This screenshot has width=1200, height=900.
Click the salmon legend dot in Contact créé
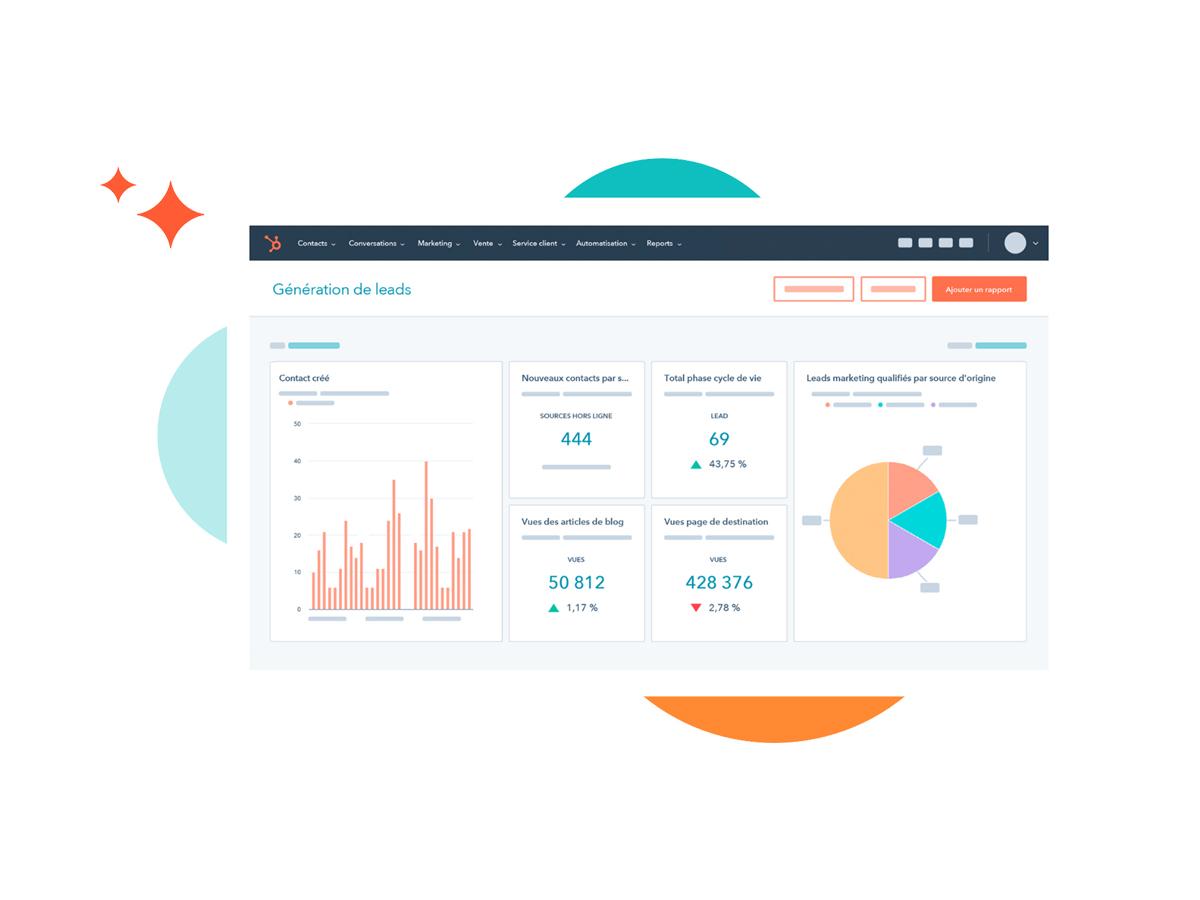tap(290, 403)
